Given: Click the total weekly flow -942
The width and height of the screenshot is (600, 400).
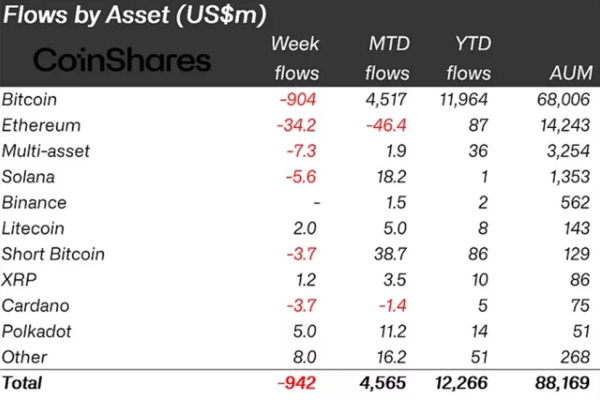Looking at the screenshot, I should point(297,383).
